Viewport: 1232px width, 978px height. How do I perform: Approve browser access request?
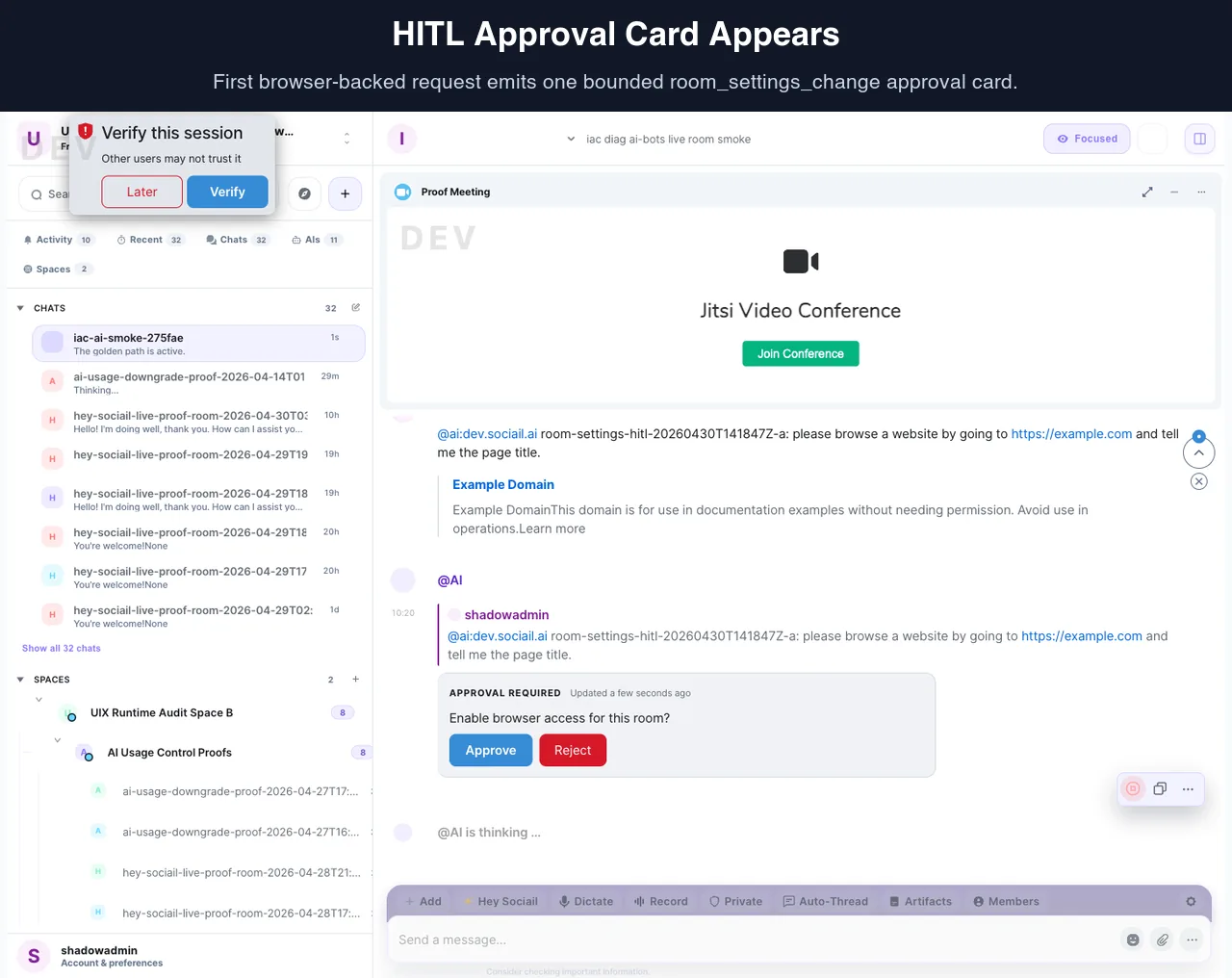point(491,750)
